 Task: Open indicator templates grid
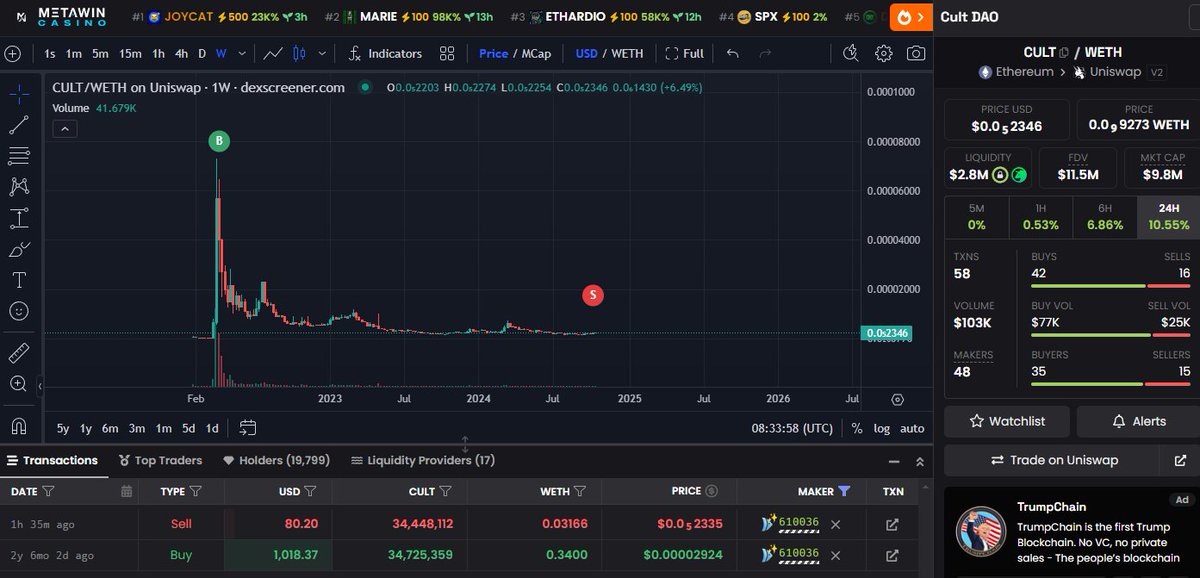447,53
